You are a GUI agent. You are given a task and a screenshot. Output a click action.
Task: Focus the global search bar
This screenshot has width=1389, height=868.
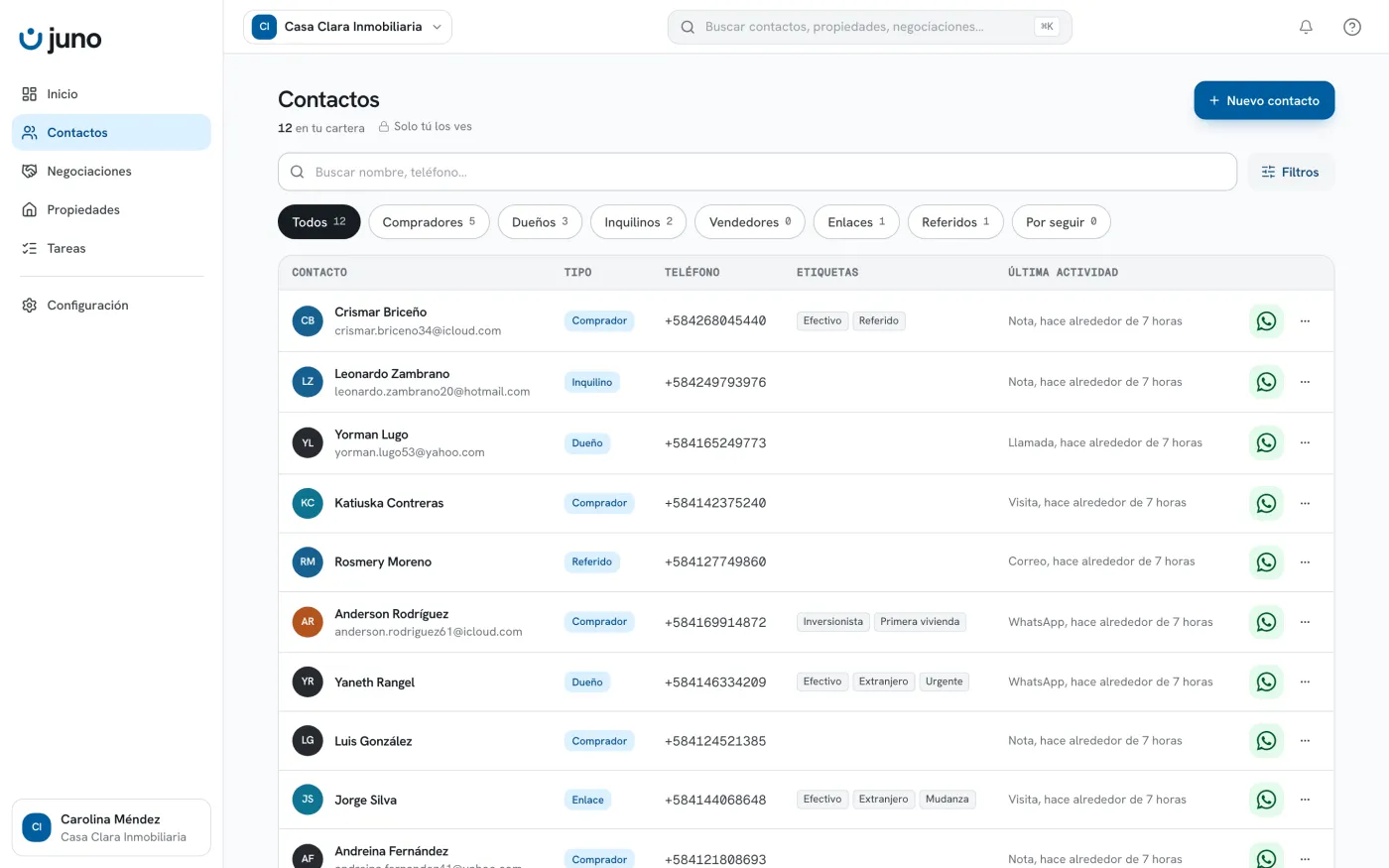point(869,27)
